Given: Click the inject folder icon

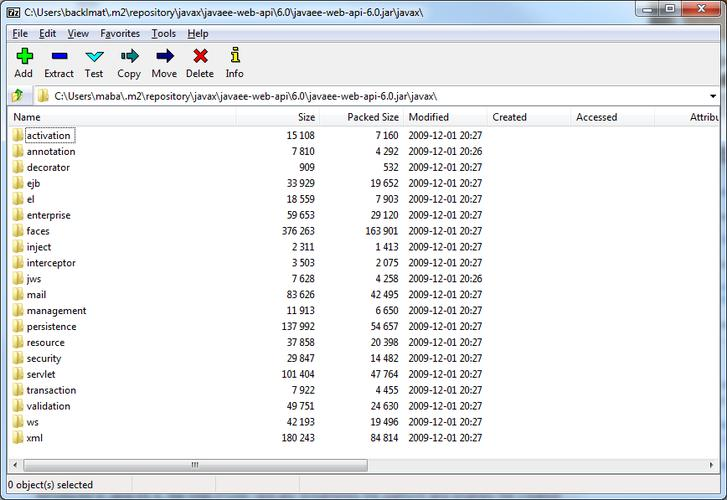Looking at the screenshot, I should pyautogui.click(x=18, y=247).
